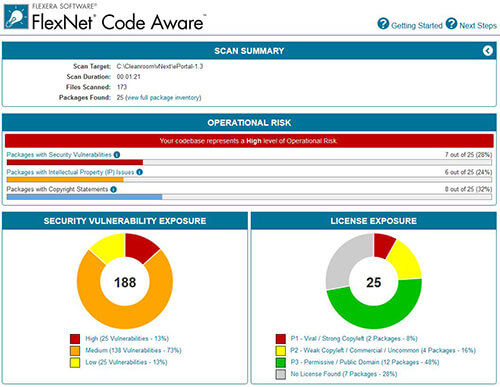This screenshot has width=500, height=387.
Task: Click Packages with Copyright Statements label
Action: [x=57, y=189]
